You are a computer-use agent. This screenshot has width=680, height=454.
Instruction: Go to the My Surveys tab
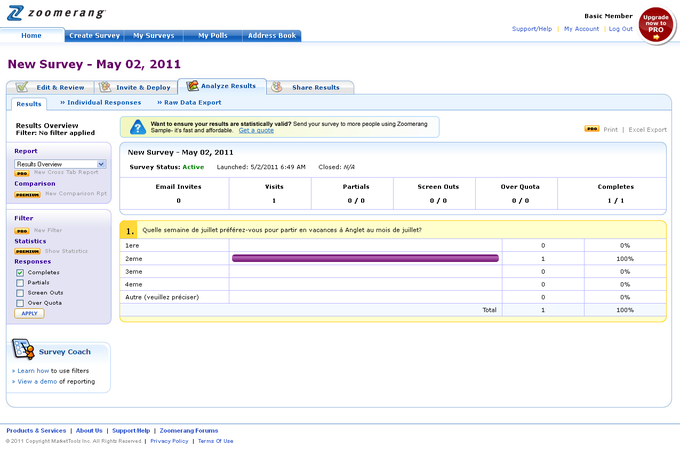tap(148, 35)
